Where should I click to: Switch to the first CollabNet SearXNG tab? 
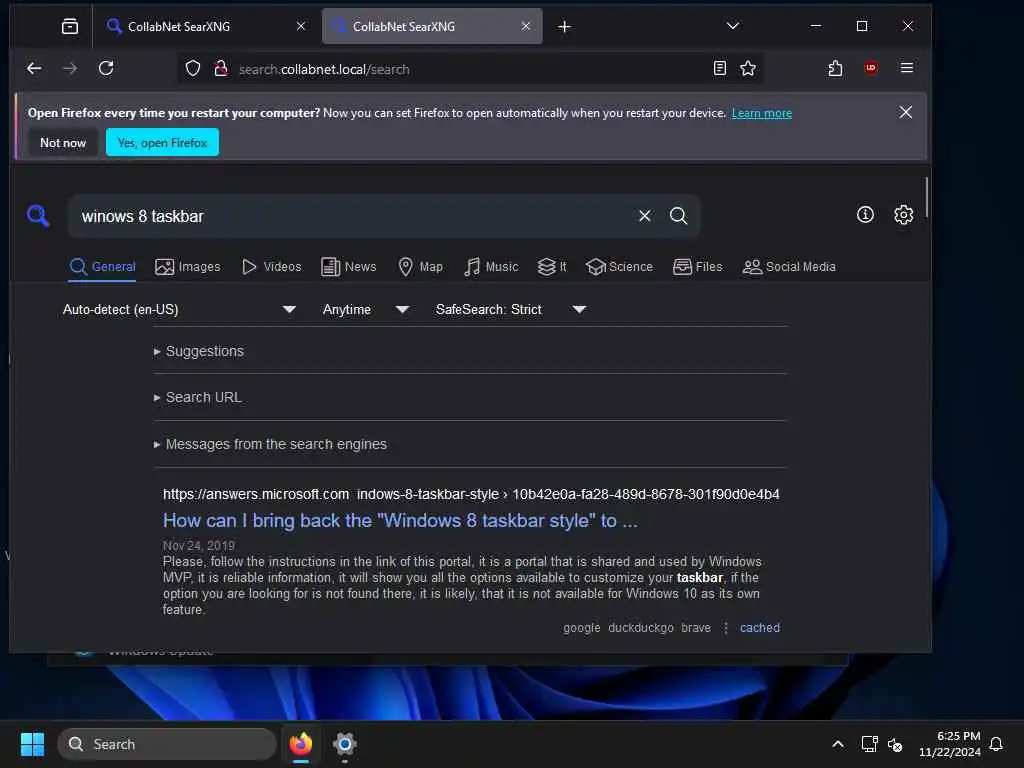(x=201, y=27)
